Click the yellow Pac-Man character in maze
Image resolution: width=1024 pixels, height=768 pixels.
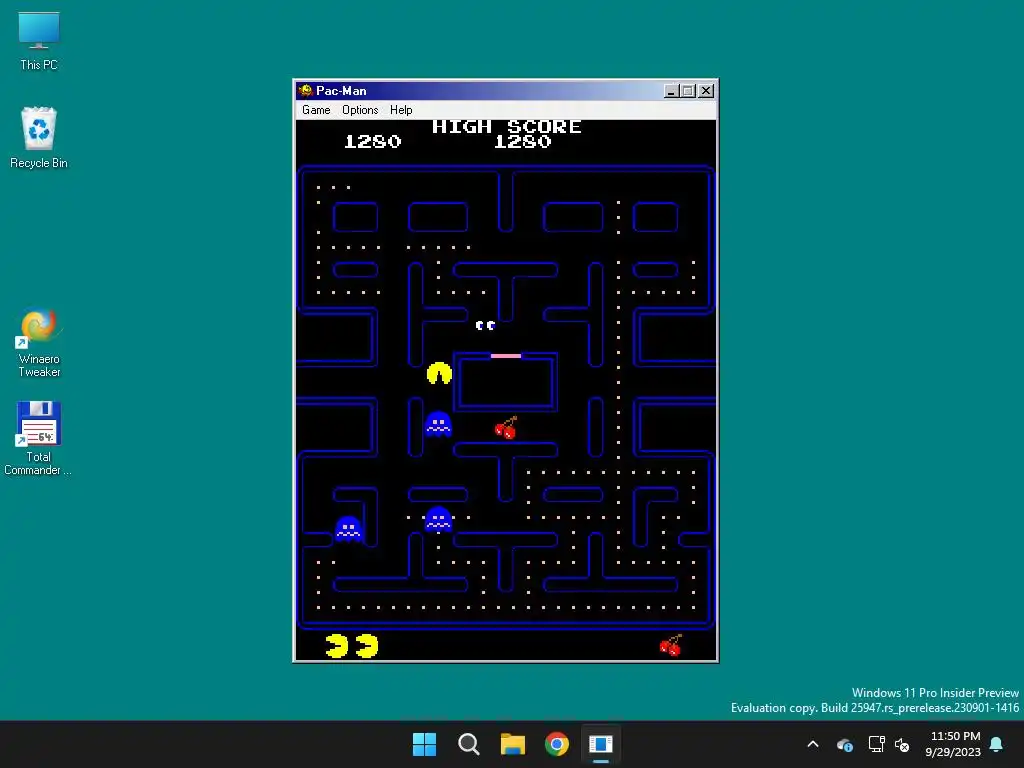coord(439,373)
